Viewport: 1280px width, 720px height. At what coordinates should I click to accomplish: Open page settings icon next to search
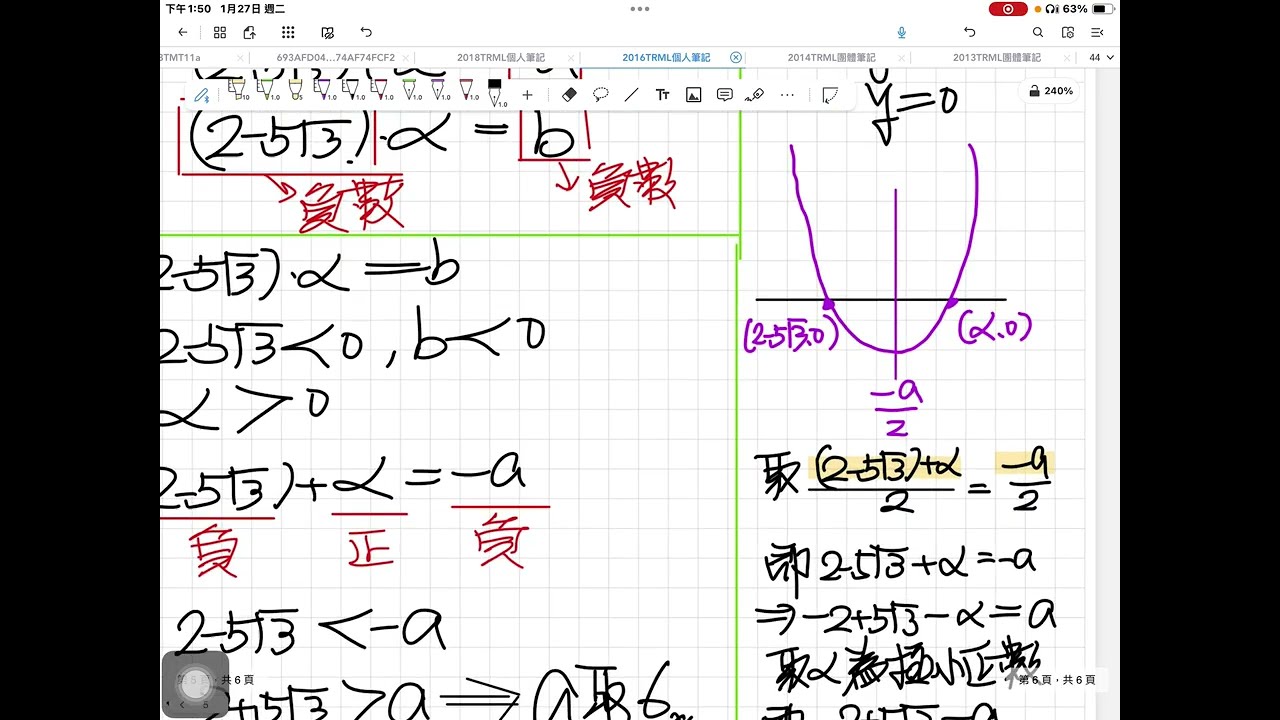click(x=1067, y=32)
